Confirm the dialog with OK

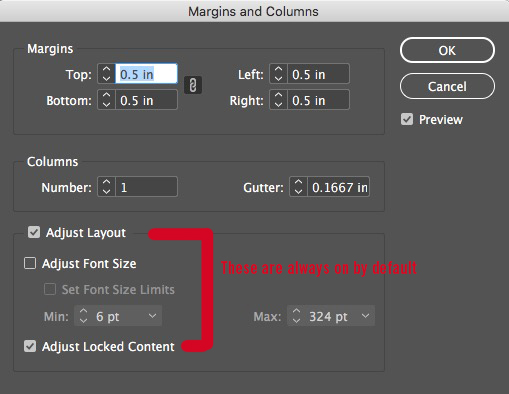[447, 50]
